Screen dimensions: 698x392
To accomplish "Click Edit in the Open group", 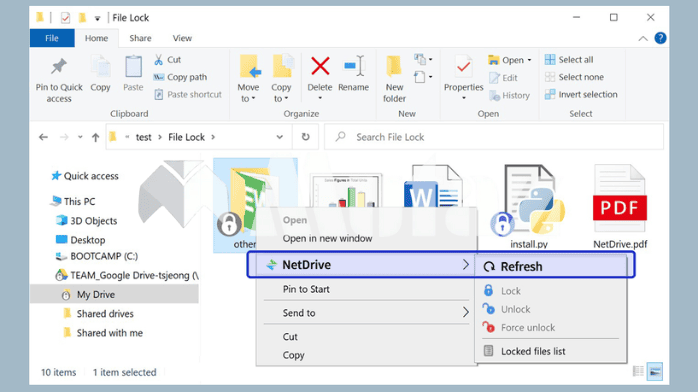I will coord(503,78).
